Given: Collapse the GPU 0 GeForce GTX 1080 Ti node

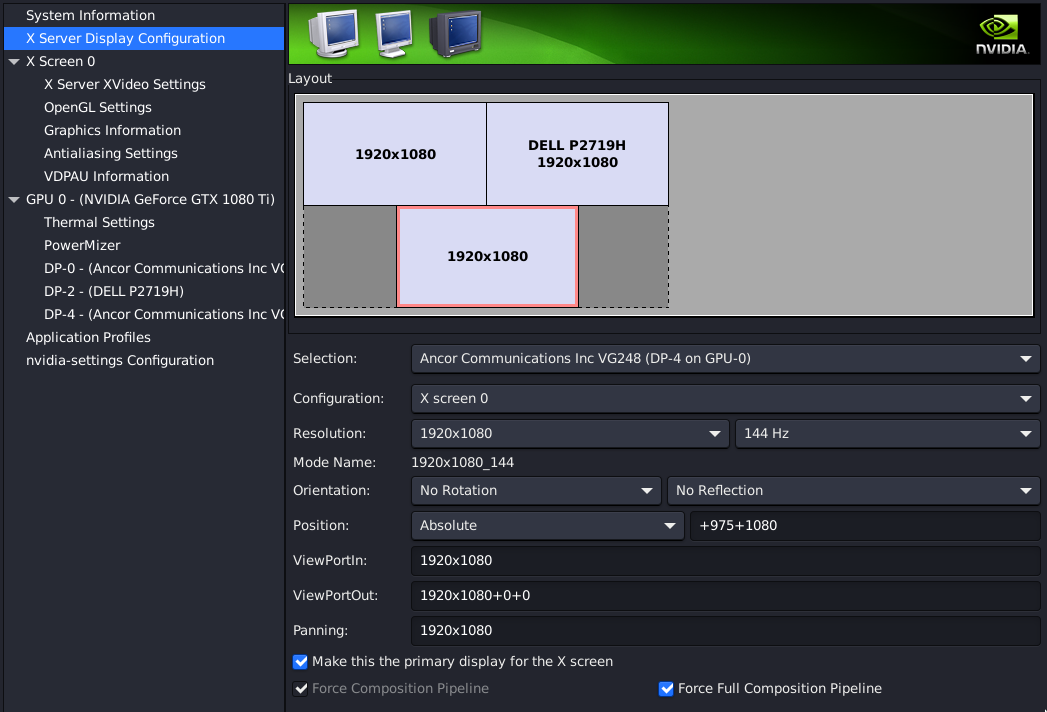Looking at the screenshot, I should pos(14,200).
